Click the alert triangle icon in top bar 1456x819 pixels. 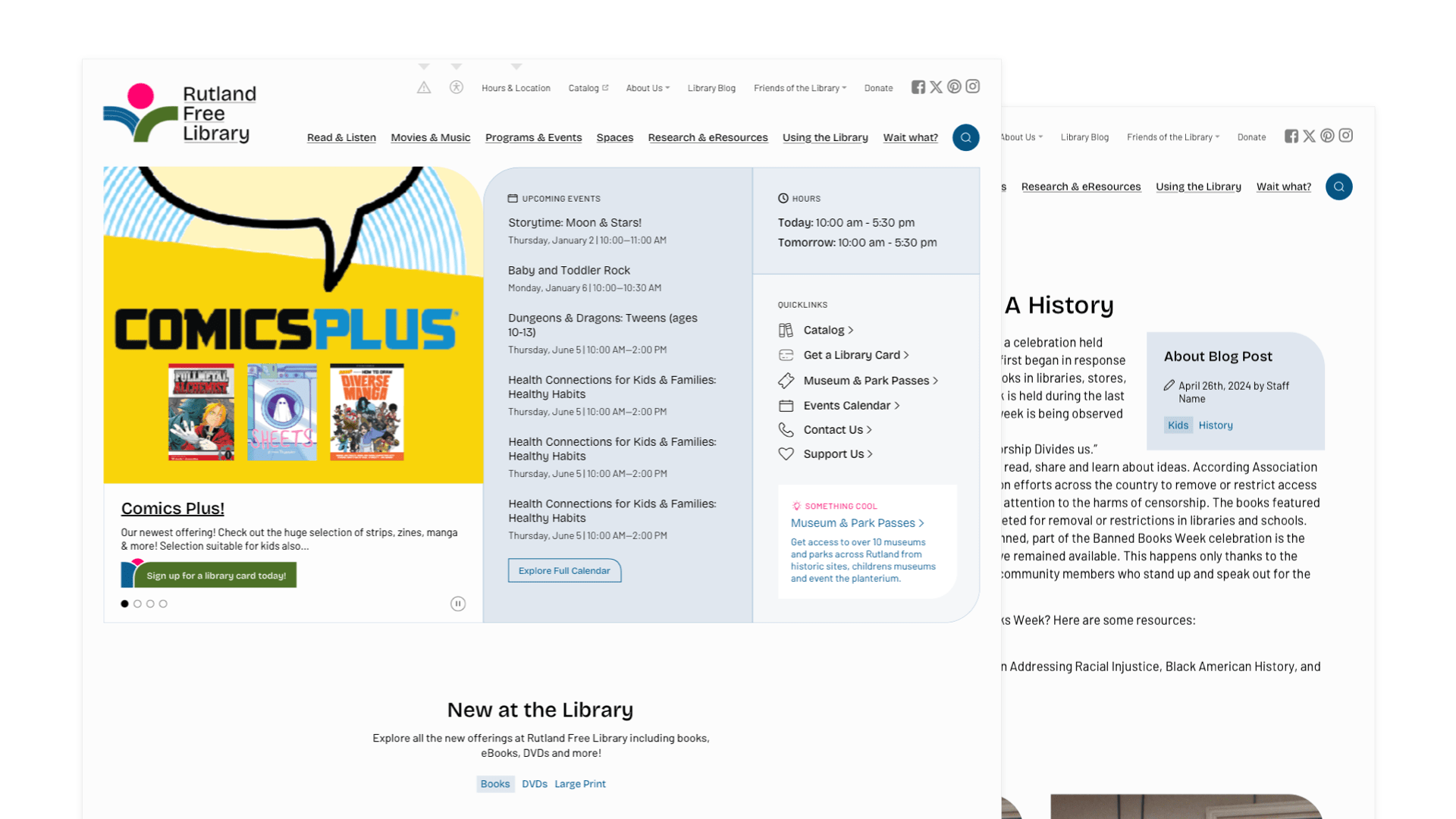click(424, 88)
